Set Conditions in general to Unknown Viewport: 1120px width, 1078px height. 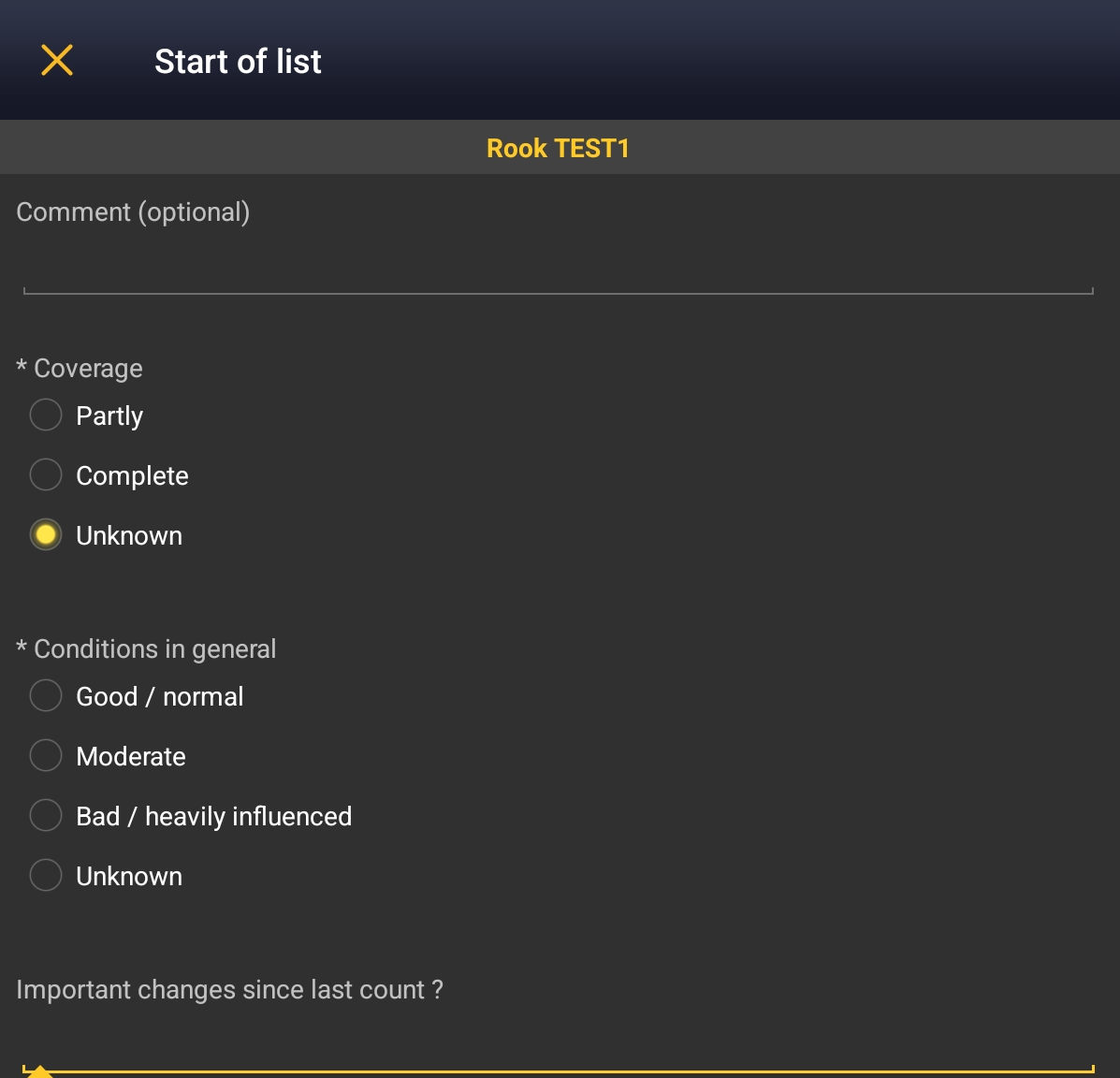(46, 875)
